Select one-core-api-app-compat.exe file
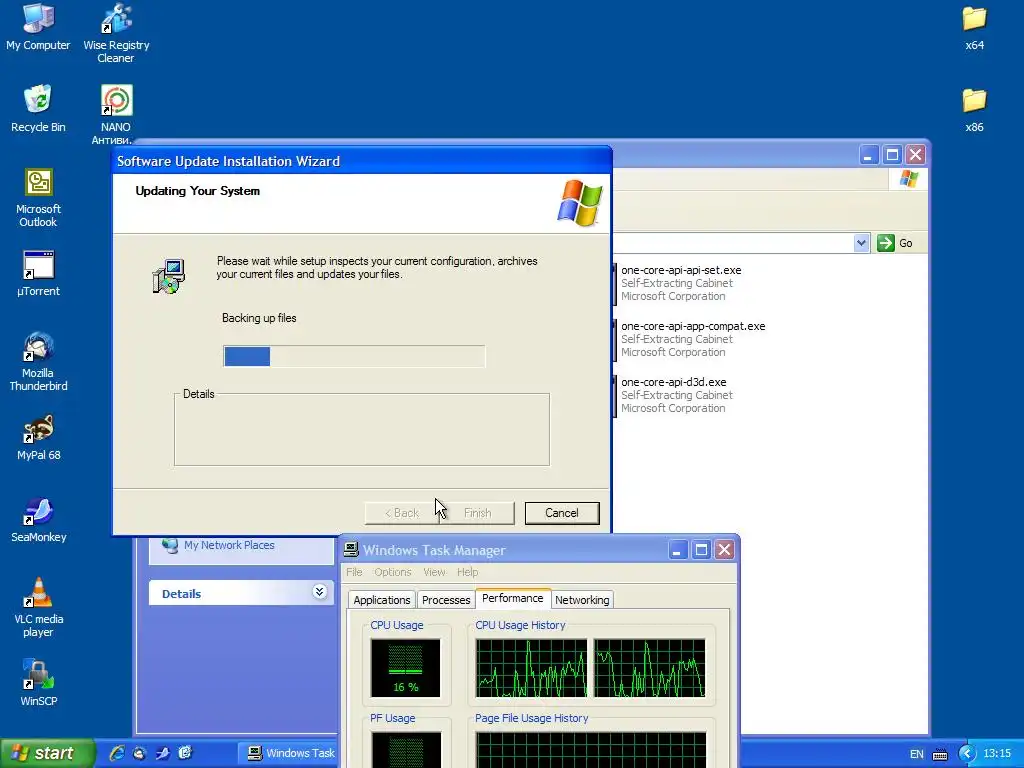 click(692, 326)
